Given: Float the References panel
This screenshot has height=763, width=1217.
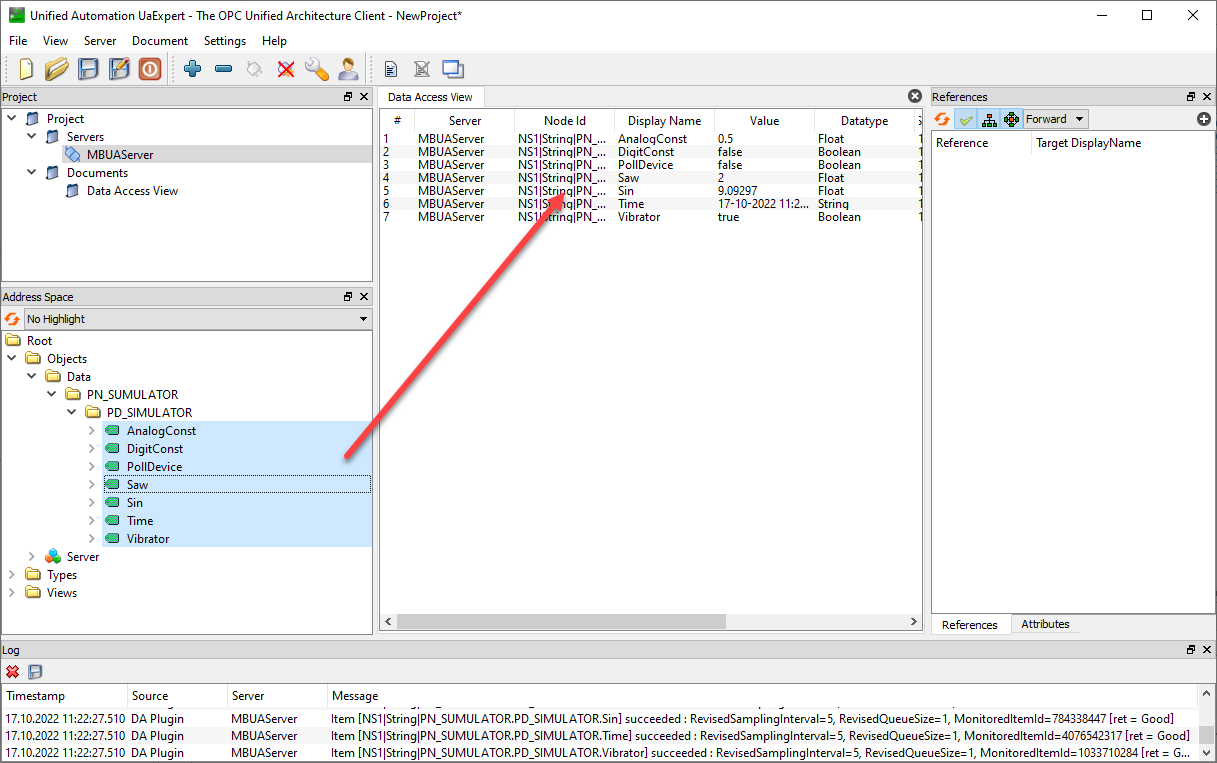Looking at the screenshot, I should click(1191, 97).
